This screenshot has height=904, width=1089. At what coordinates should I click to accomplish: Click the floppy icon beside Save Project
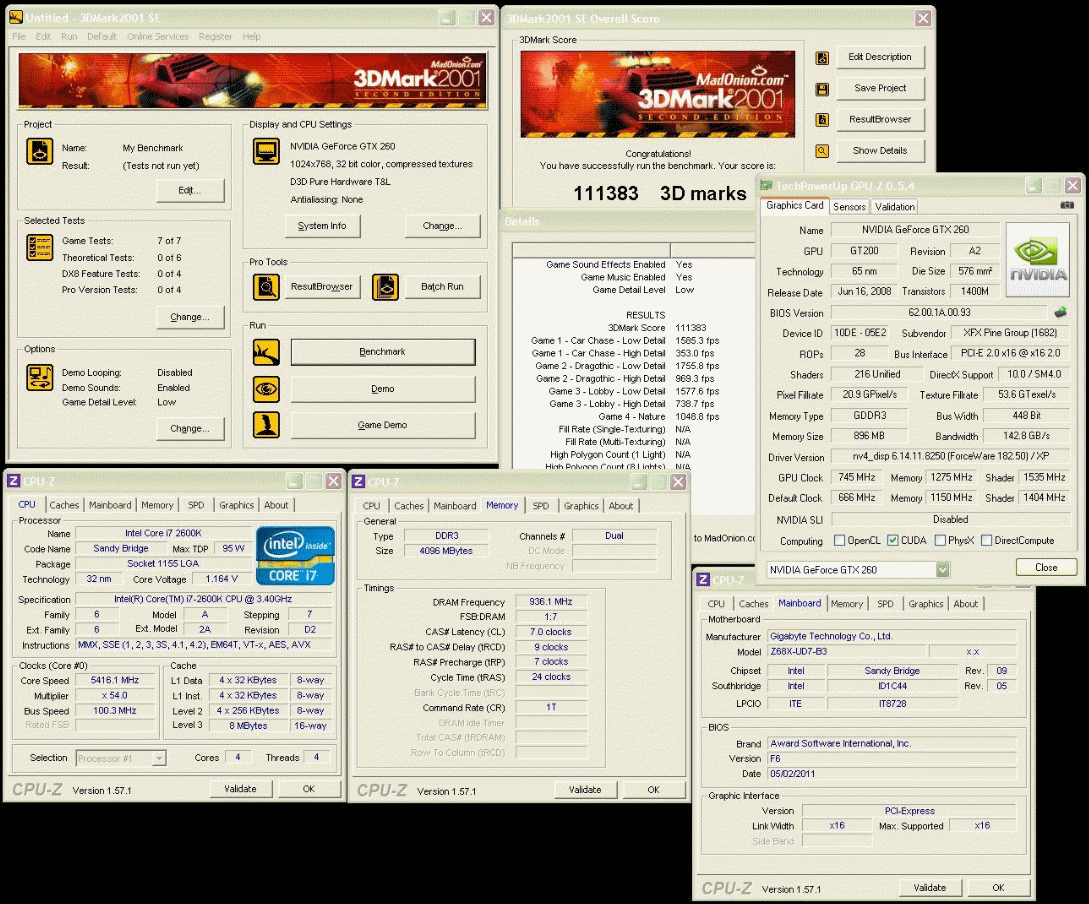coord(822,89)
